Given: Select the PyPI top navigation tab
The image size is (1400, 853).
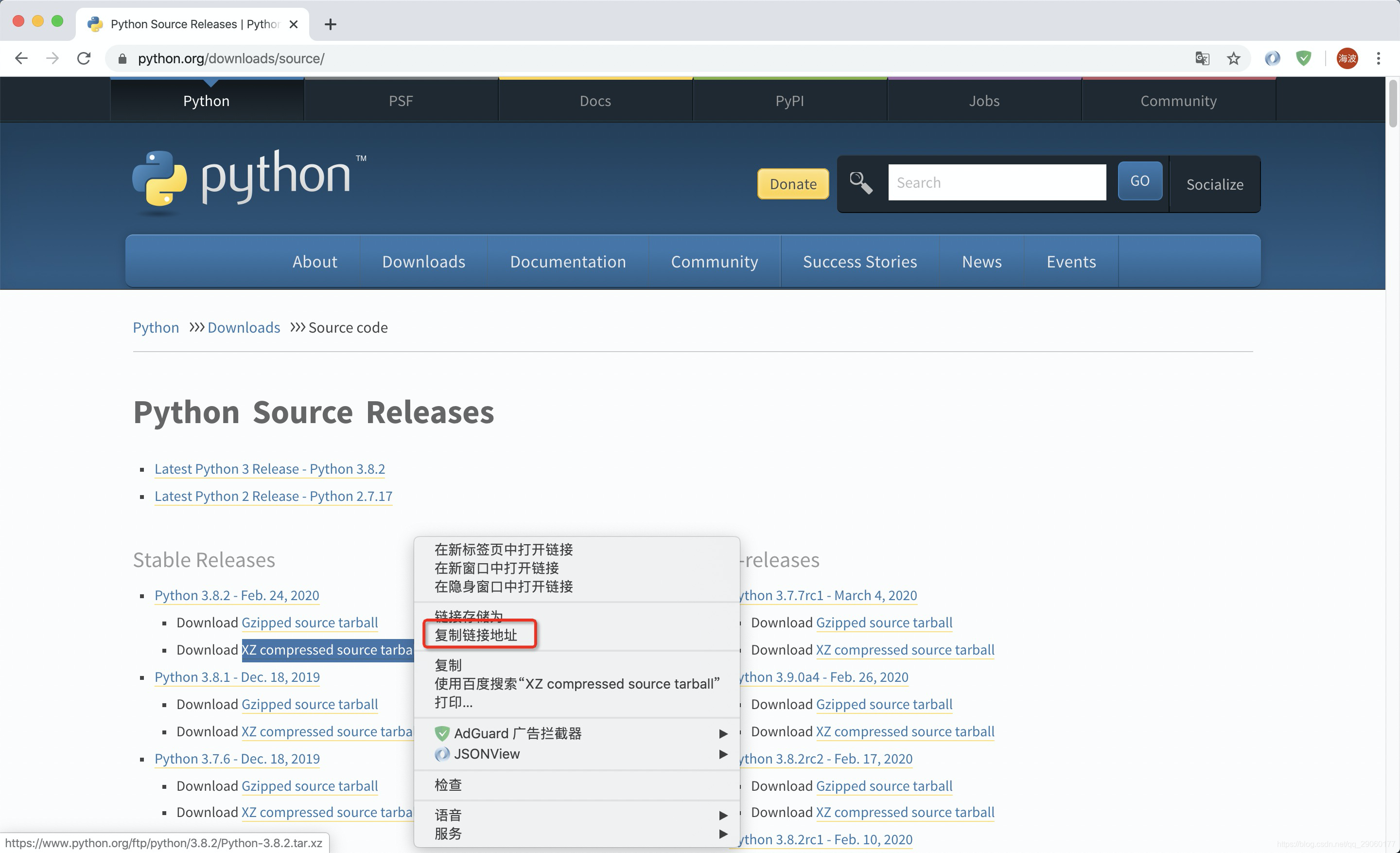Looking at the screenshot, I should 789,101.
